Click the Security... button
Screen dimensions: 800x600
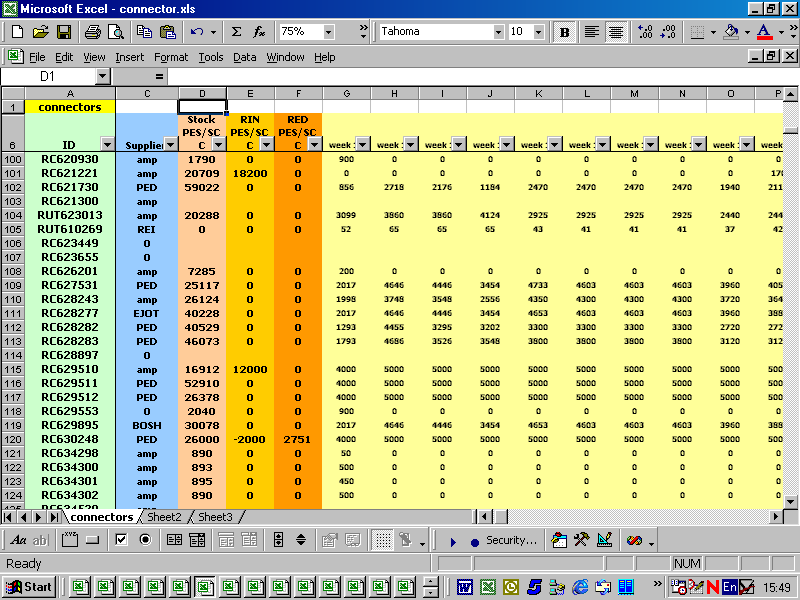[511, 541]
